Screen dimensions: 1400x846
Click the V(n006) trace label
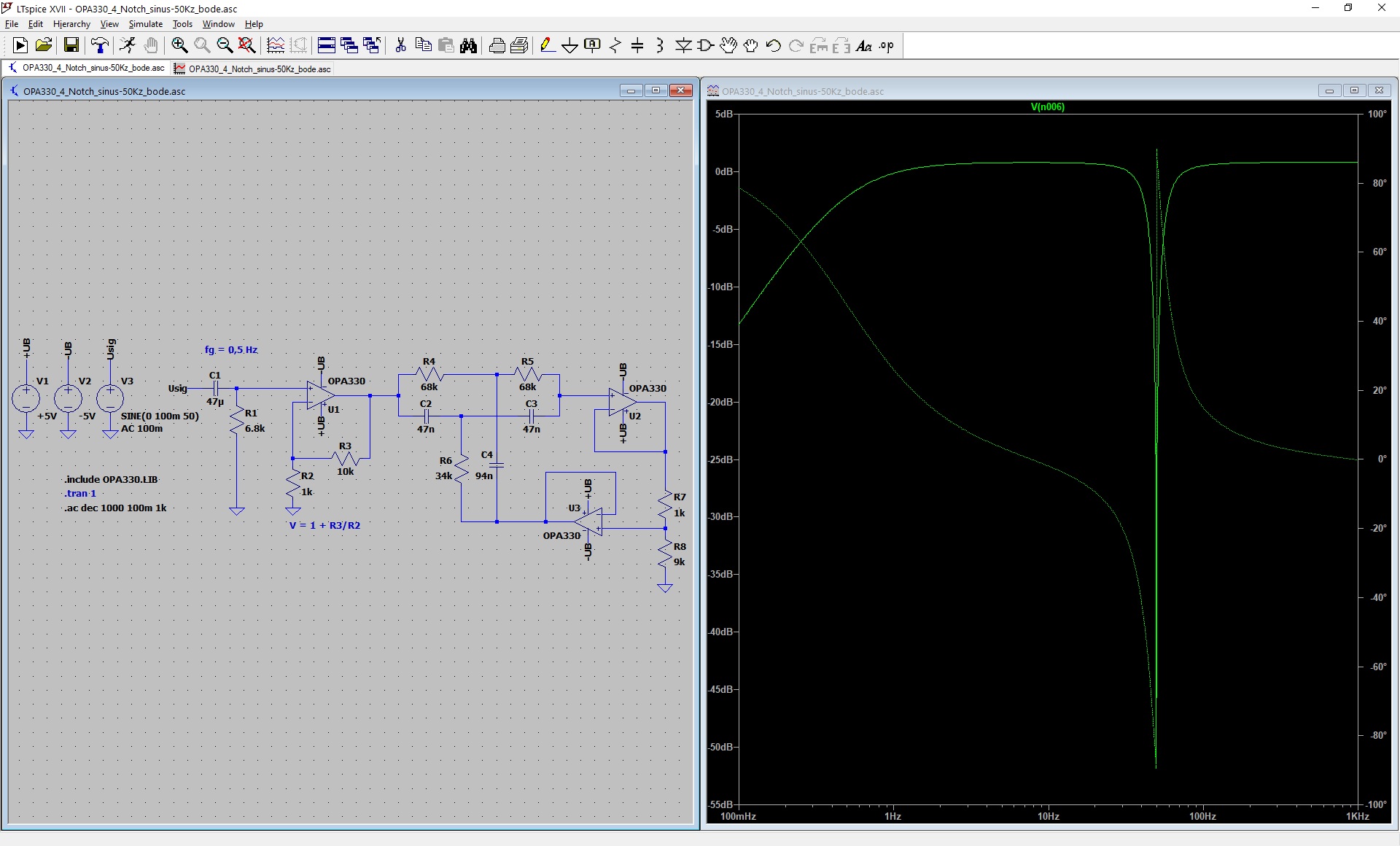[1047, 106]
